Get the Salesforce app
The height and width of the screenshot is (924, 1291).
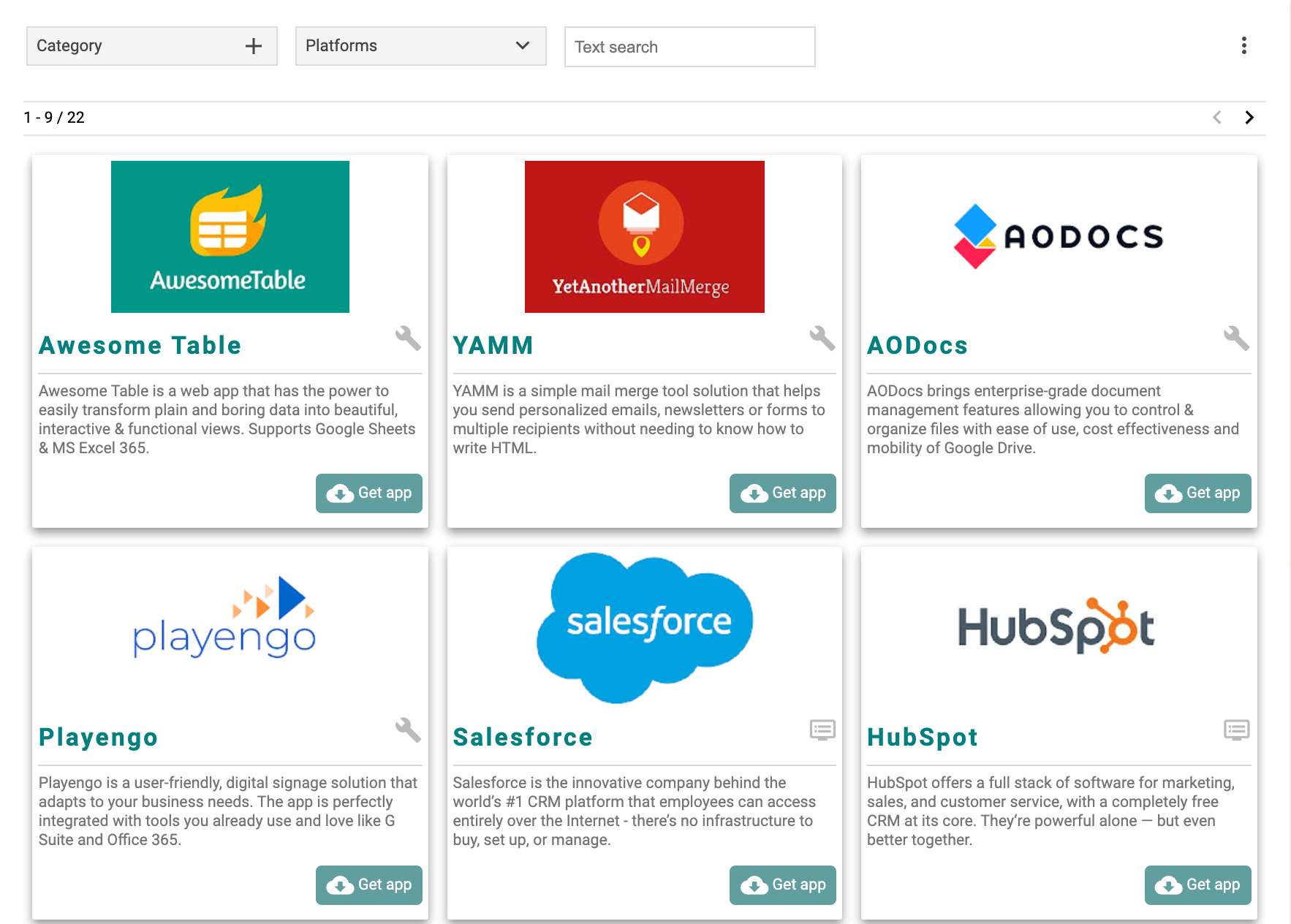tap(783, 885)
